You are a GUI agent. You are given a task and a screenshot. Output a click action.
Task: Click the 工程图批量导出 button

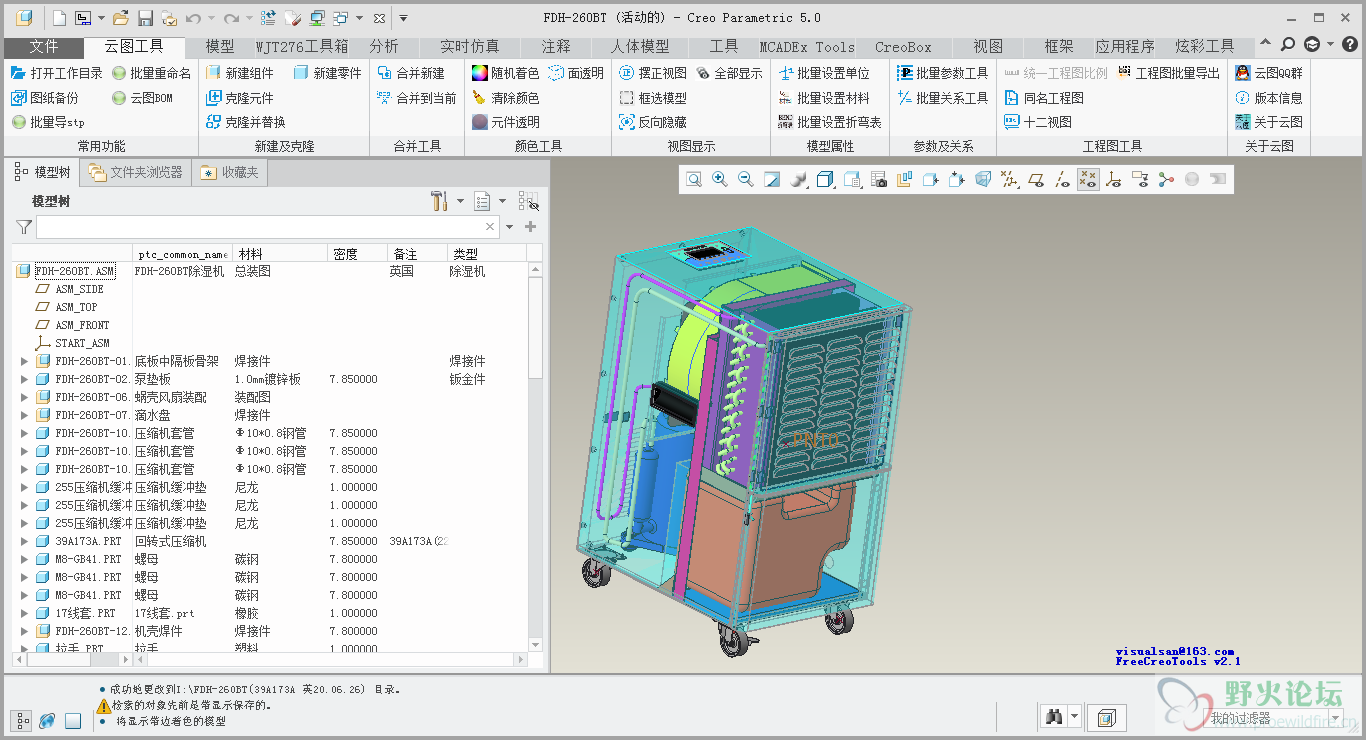(1168, 73)
